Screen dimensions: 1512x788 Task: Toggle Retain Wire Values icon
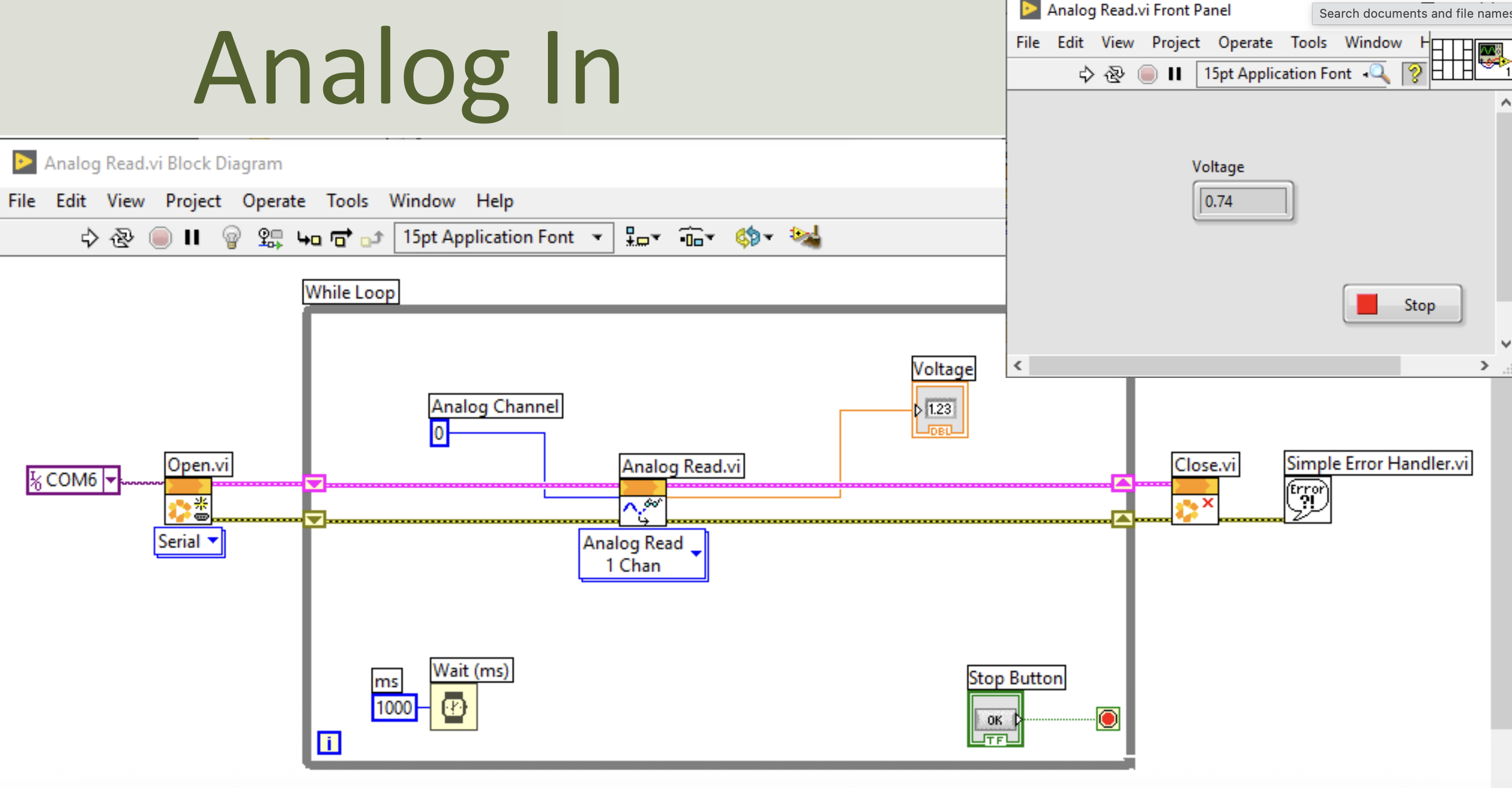tap(270, 237)
